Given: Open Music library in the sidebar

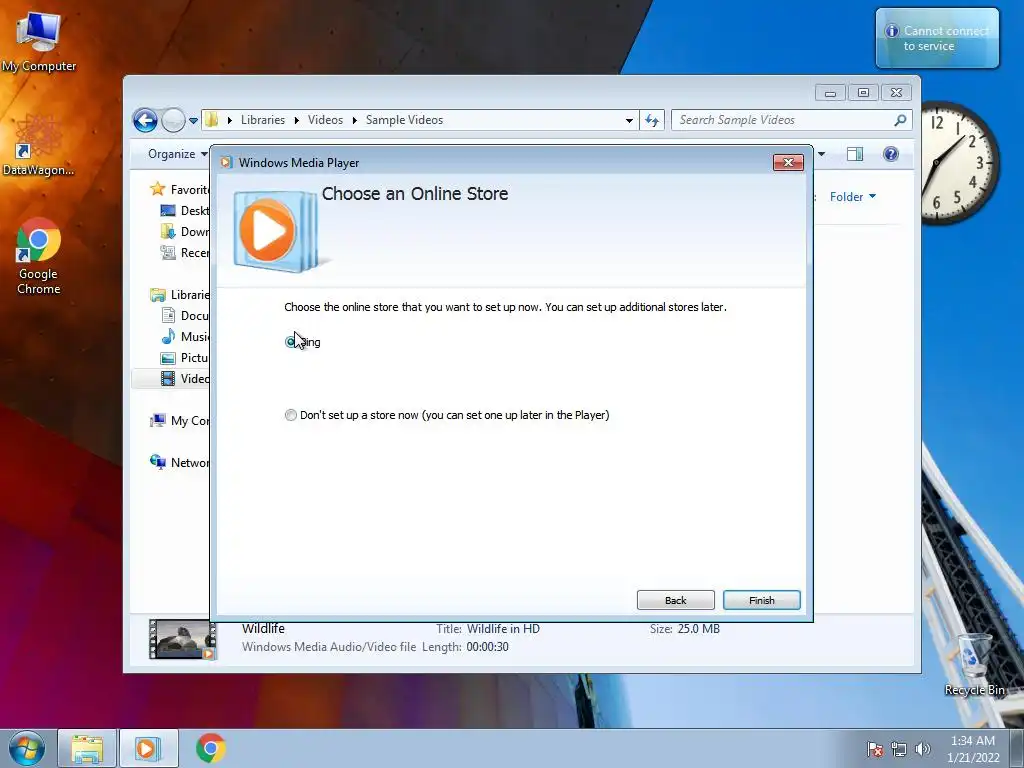Looking at the screenshot, I should tap(185, 336).
